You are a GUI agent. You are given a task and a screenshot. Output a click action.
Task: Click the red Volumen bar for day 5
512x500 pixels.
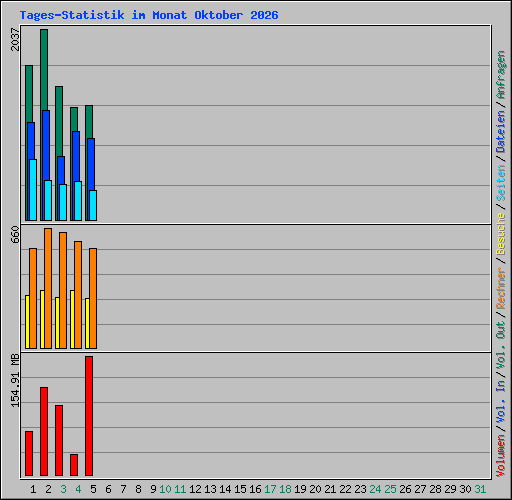coord(89,416)
